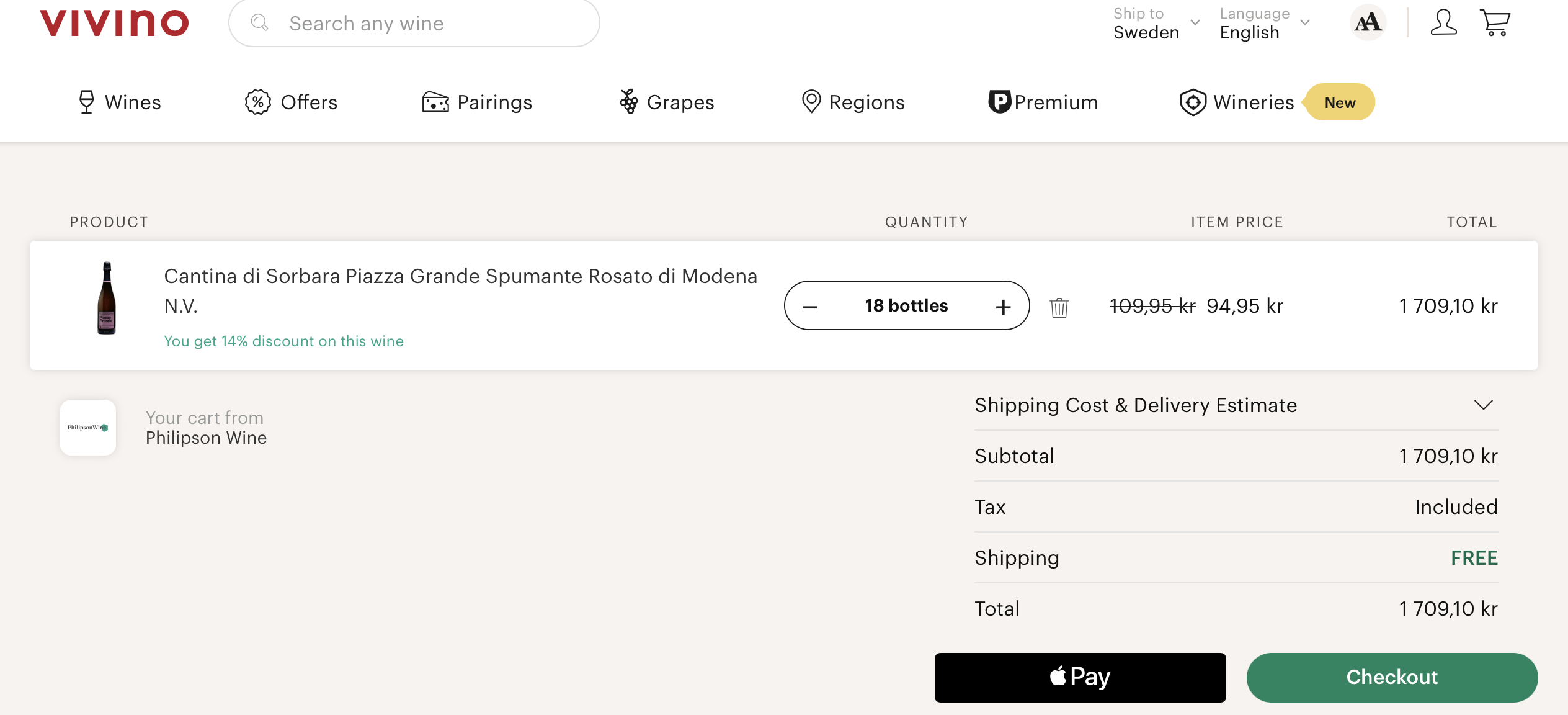Go to the Pairings menu
Screen dimensions: 1568x715
(477, 102)
